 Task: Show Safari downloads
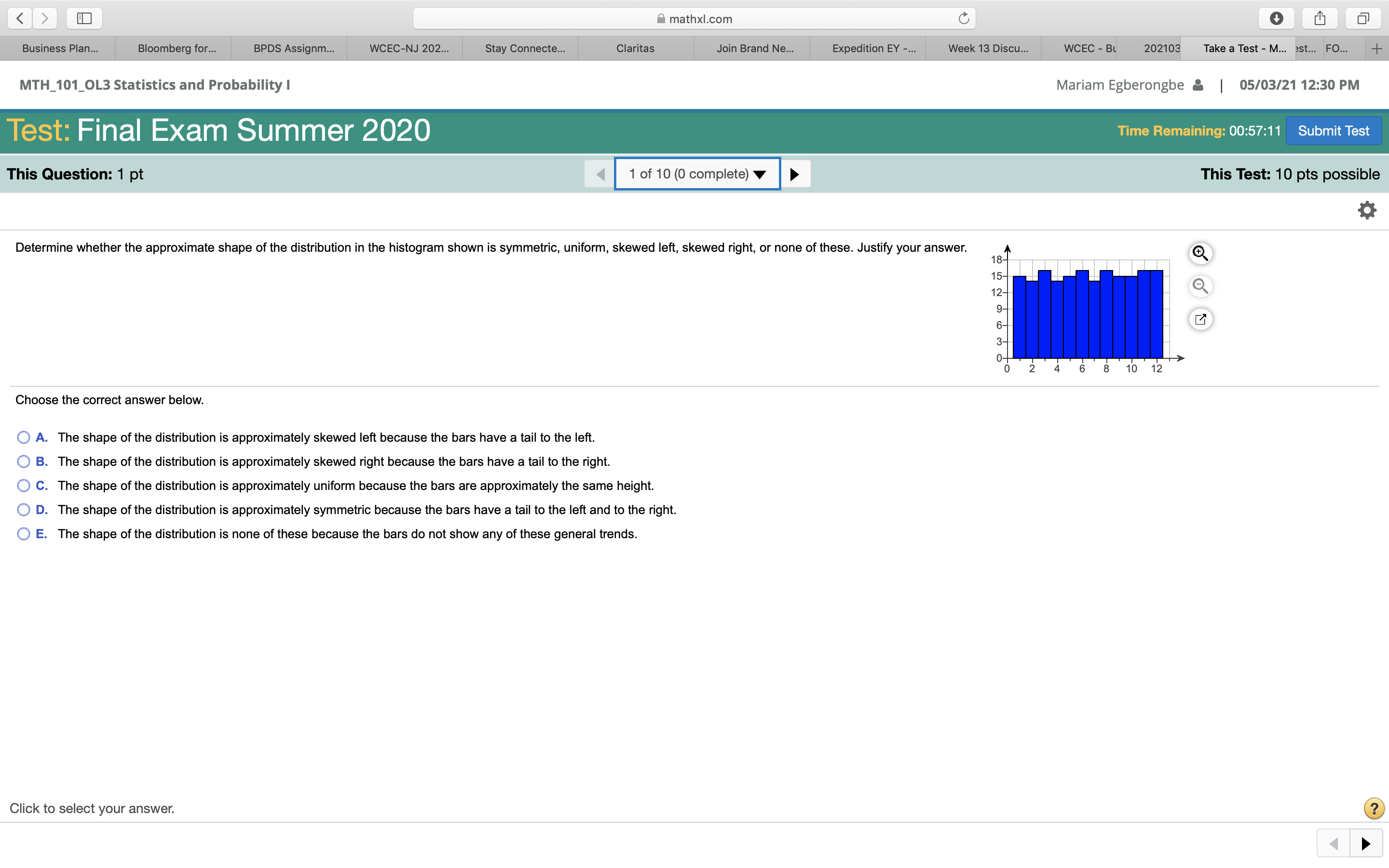(x=1276, y=18)
